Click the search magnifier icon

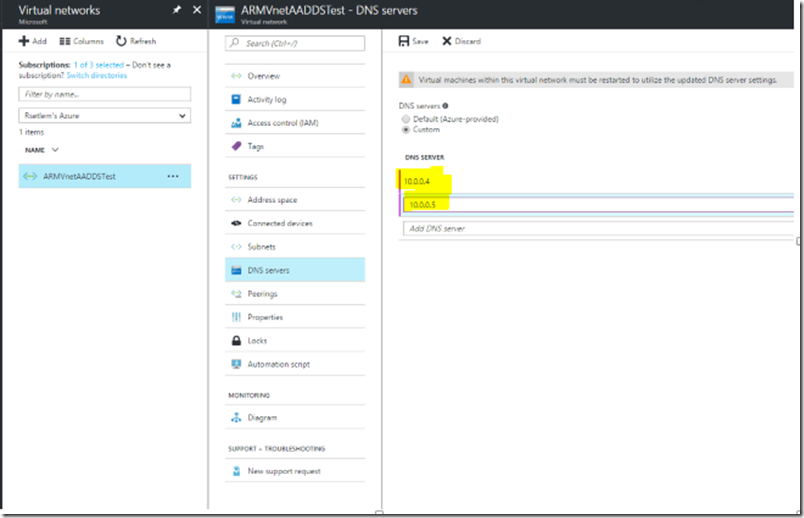[234, 43]
